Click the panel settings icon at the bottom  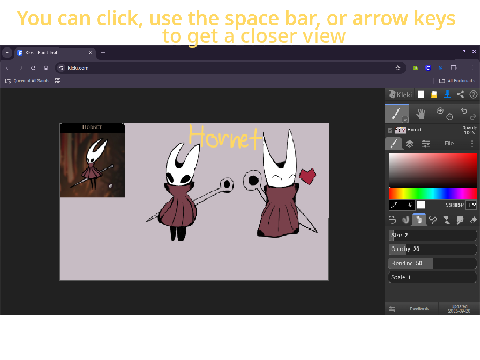pos(392,309)
